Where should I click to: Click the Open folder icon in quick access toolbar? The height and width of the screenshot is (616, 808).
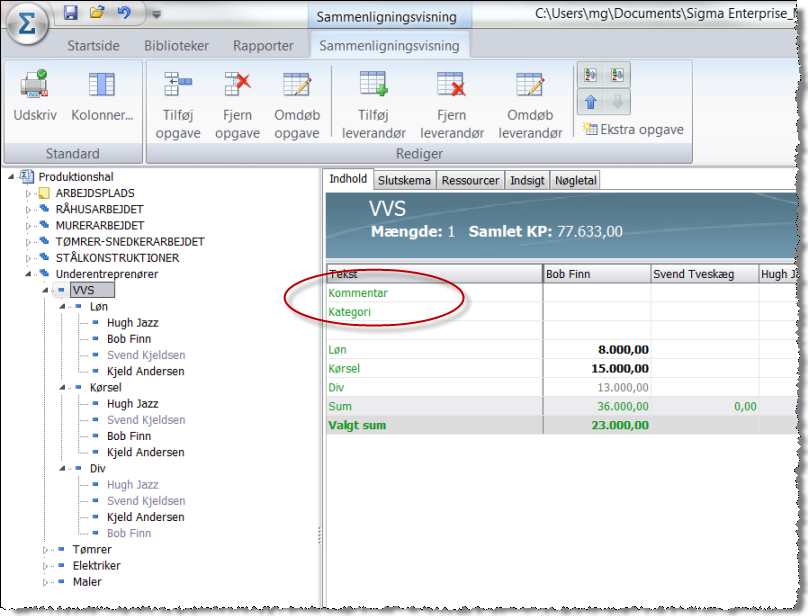point(97,12)
